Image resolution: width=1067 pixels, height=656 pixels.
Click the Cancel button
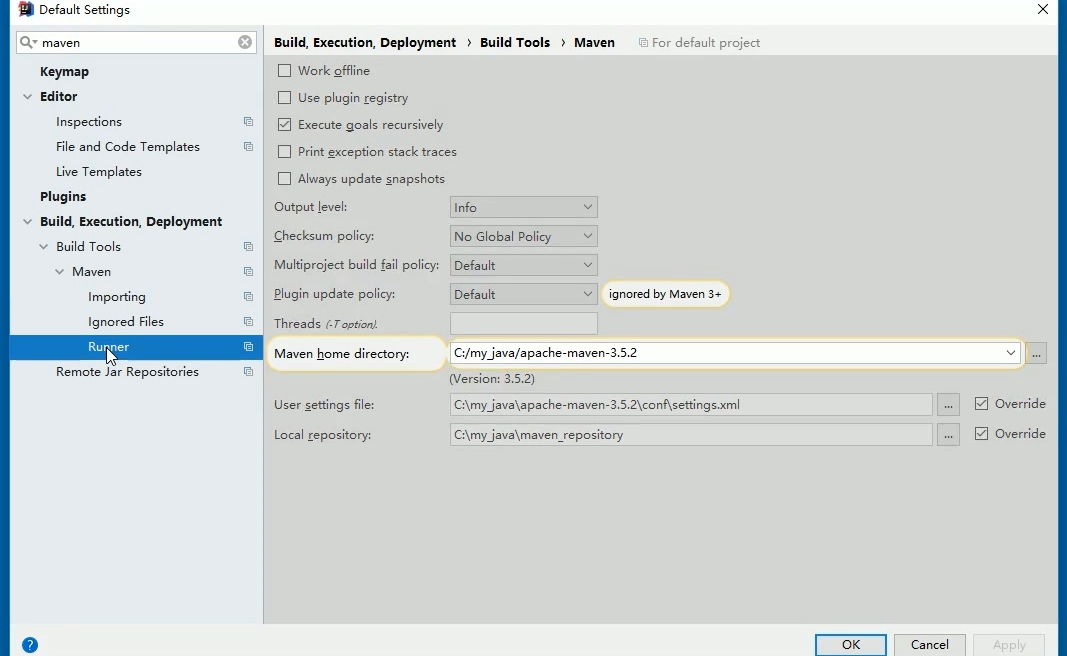pyautogui.click(x=930, y=644)
